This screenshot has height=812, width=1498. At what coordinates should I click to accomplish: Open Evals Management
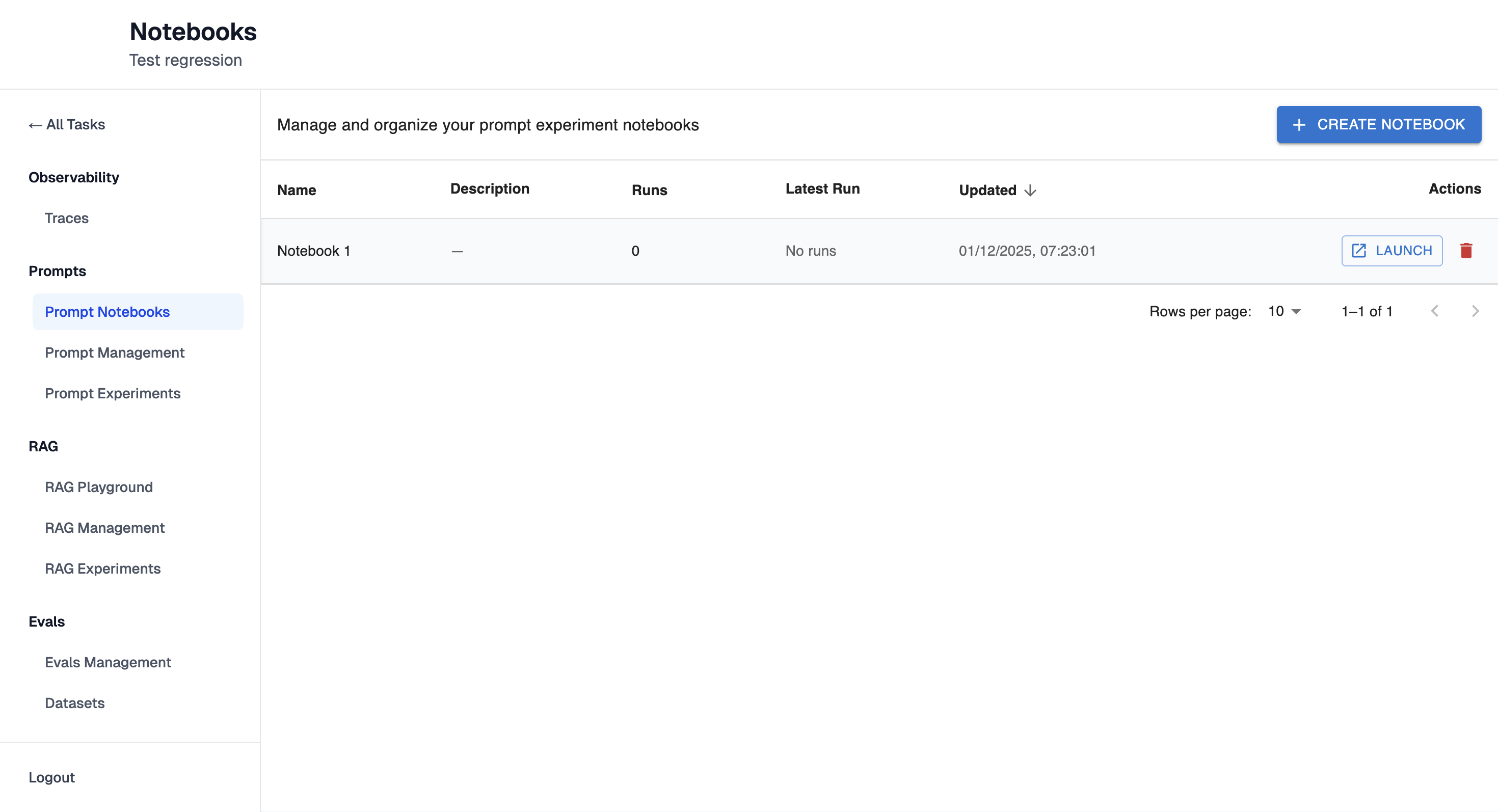point(108,662)
